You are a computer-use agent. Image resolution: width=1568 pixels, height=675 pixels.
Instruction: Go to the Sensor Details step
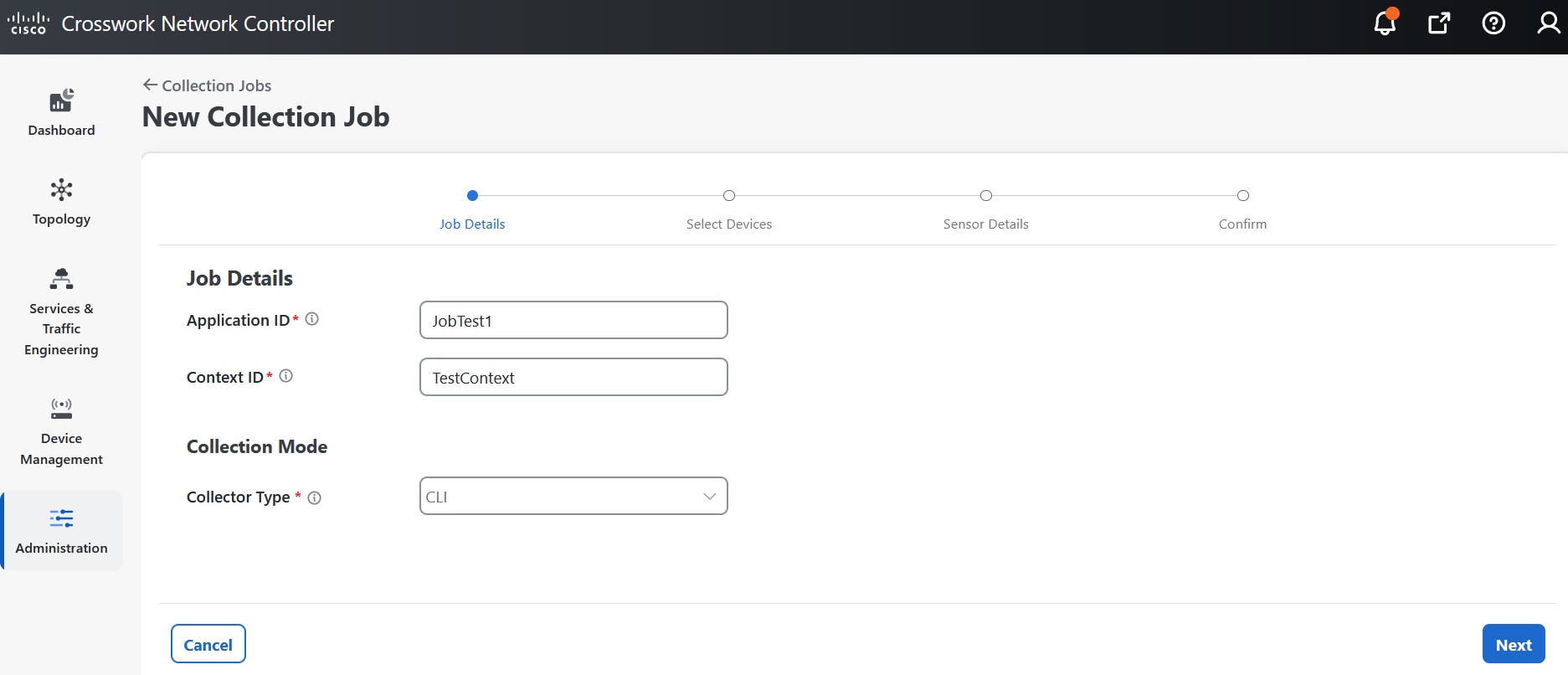point(986,209)
